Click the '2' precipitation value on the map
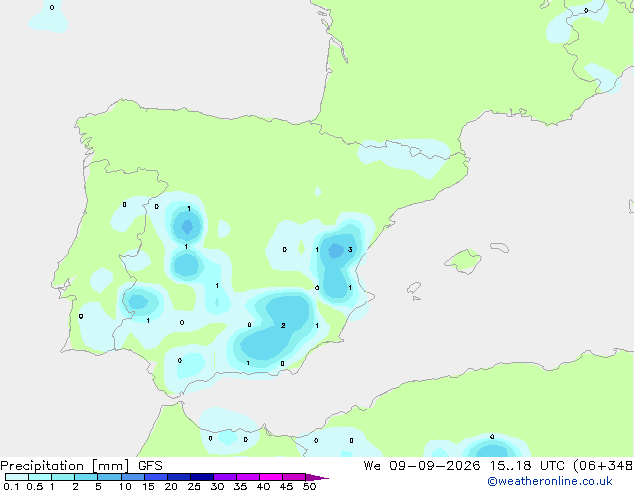The width and height of the screenshot is (634, 490). point(283,325)
